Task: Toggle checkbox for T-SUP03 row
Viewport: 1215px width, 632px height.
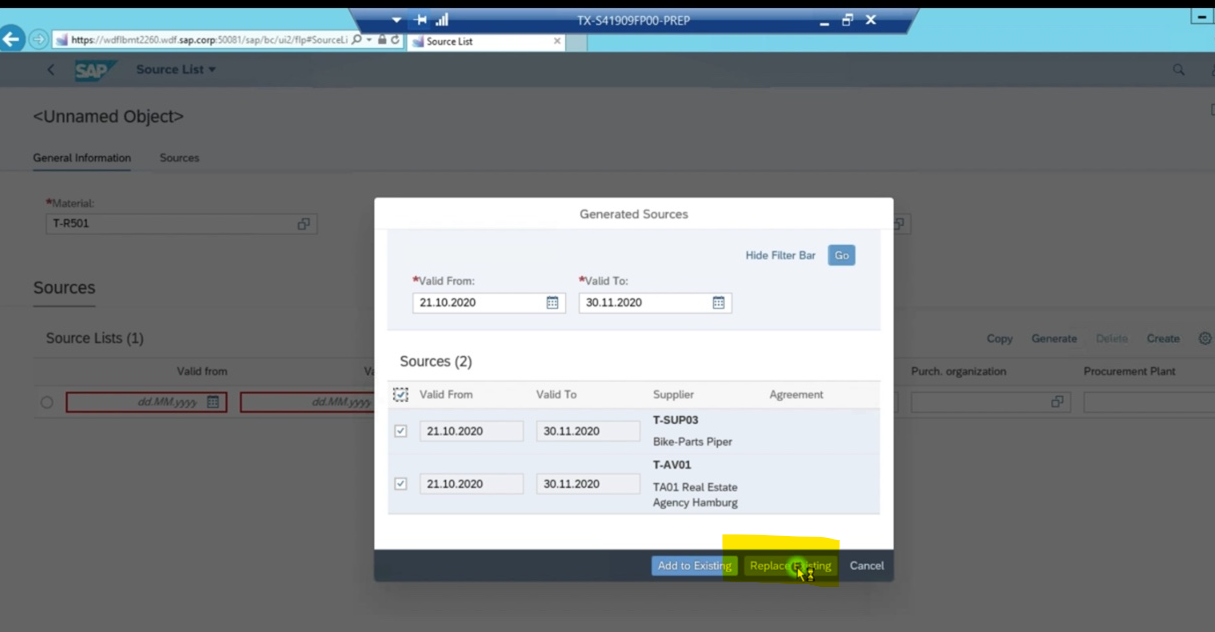Action: pos(401,431)
